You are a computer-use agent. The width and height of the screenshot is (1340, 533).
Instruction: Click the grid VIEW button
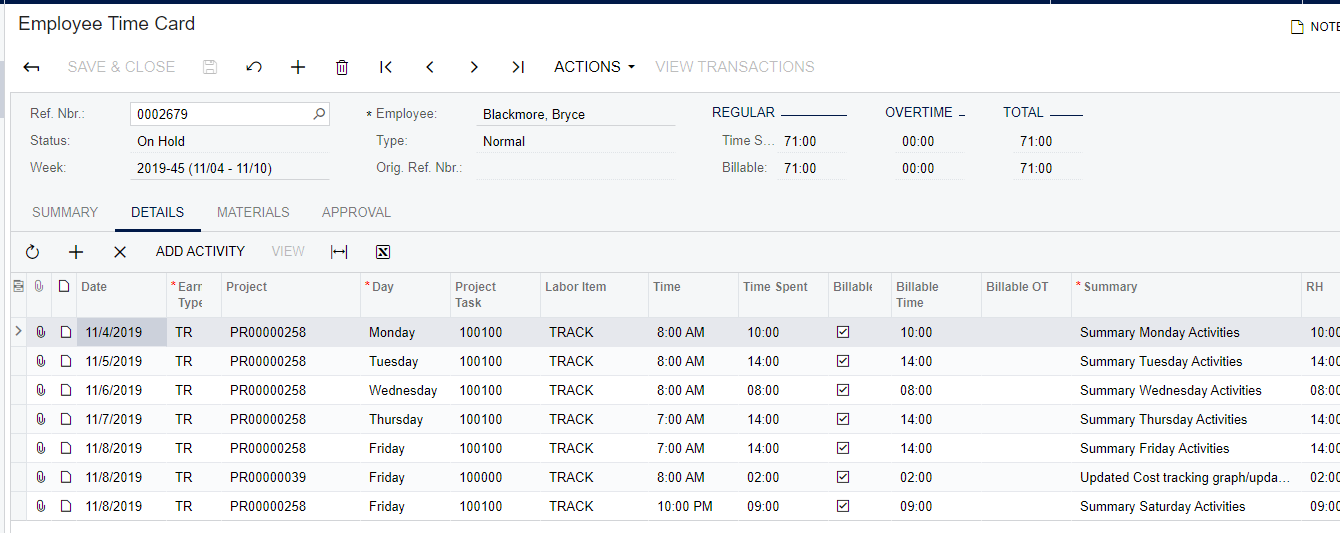[x=288, y=252]
